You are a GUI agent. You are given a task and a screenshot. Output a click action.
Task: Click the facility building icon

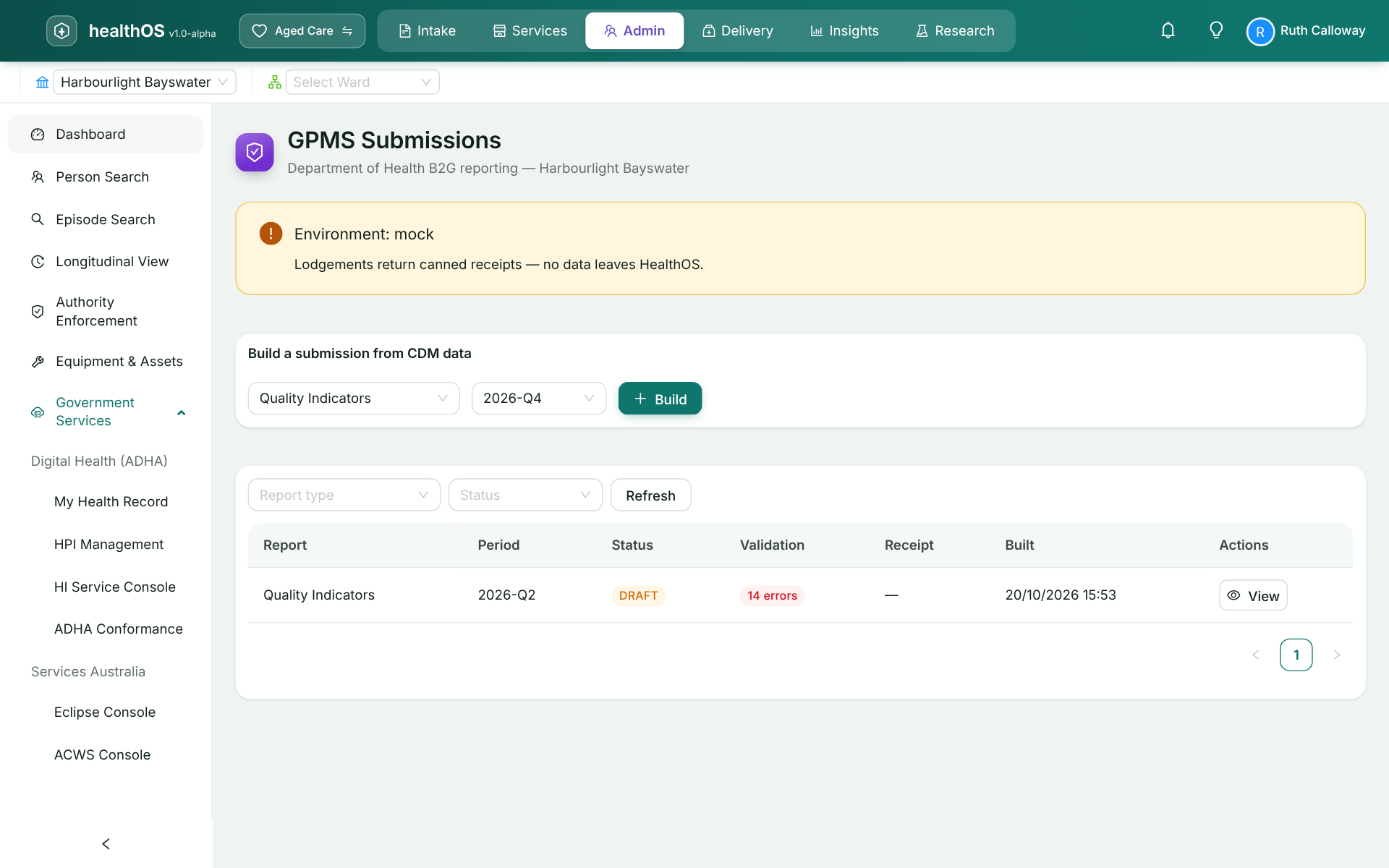[x=43, y=82]
